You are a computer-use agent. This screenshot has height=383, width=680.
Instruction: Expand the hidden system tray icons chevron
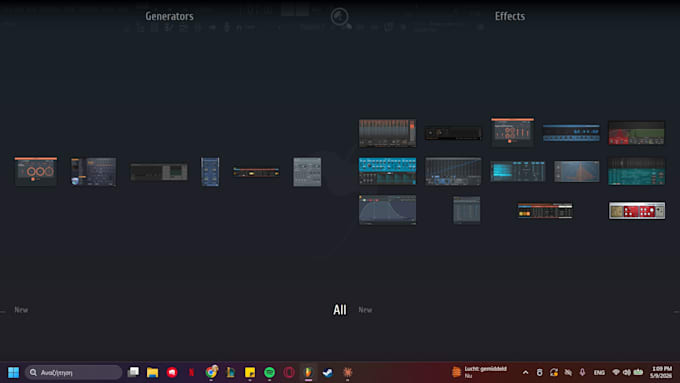(x=525, y=372)
